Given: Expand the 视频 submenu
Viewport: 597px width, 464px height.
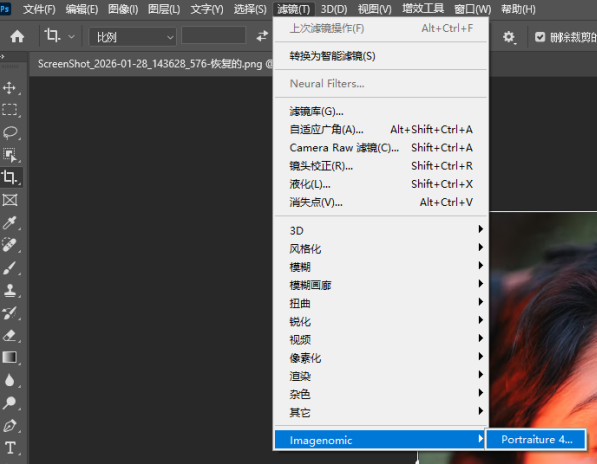Looking at the screenshot, I should pyautogui.click(x=381, y=340).
